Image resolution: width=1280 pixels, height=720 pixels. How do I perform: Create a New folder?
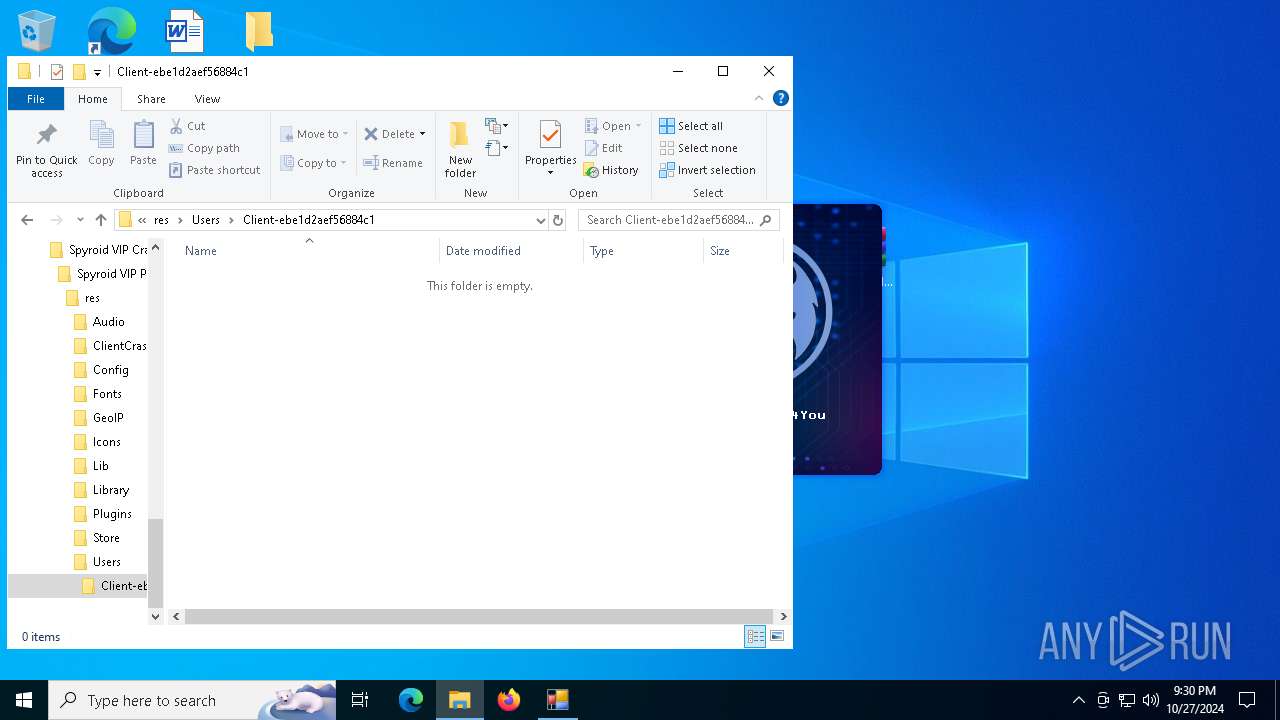pos(460,149)
